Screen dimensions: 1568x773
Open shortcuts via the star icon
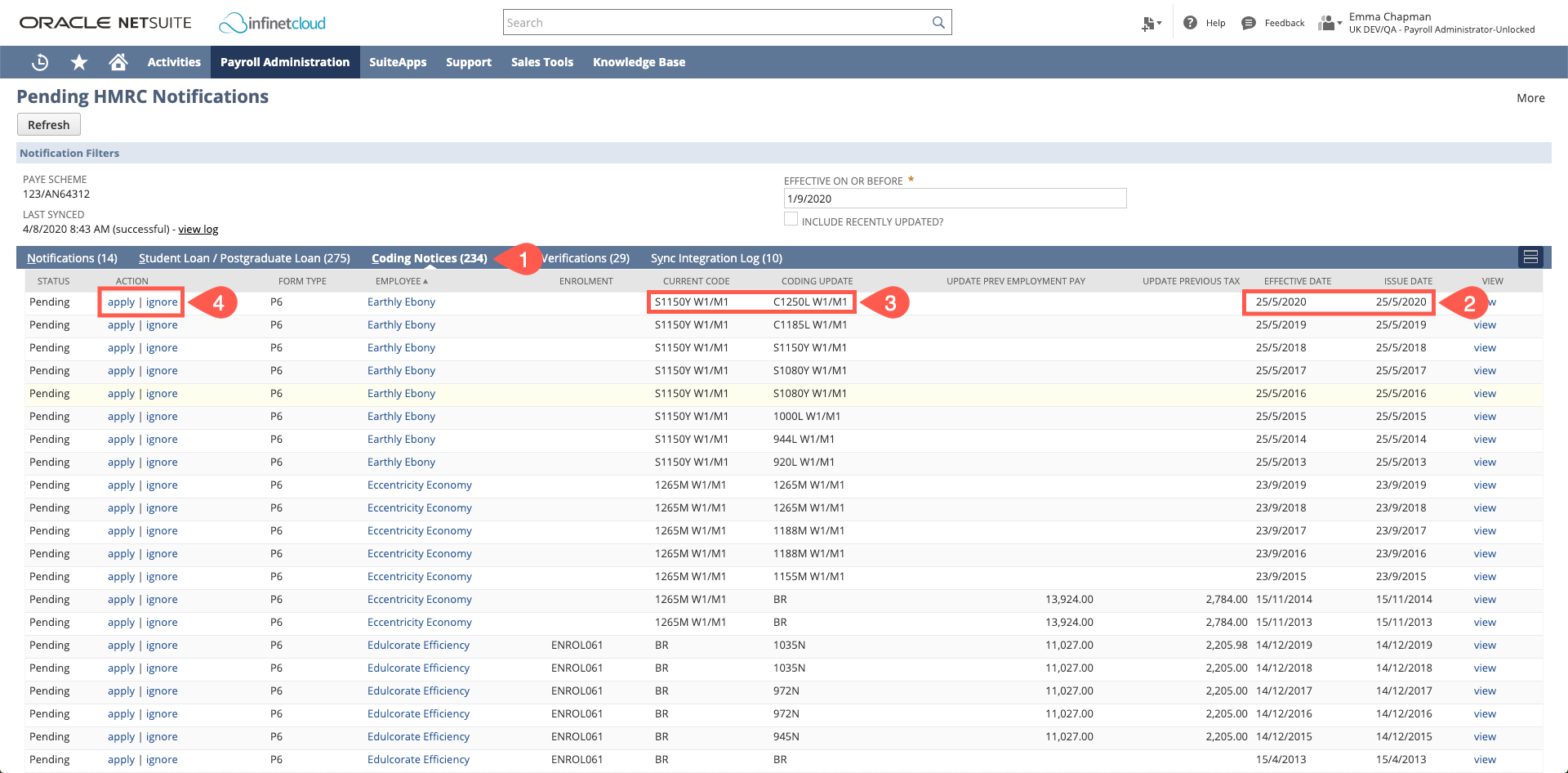coord(78,61)
